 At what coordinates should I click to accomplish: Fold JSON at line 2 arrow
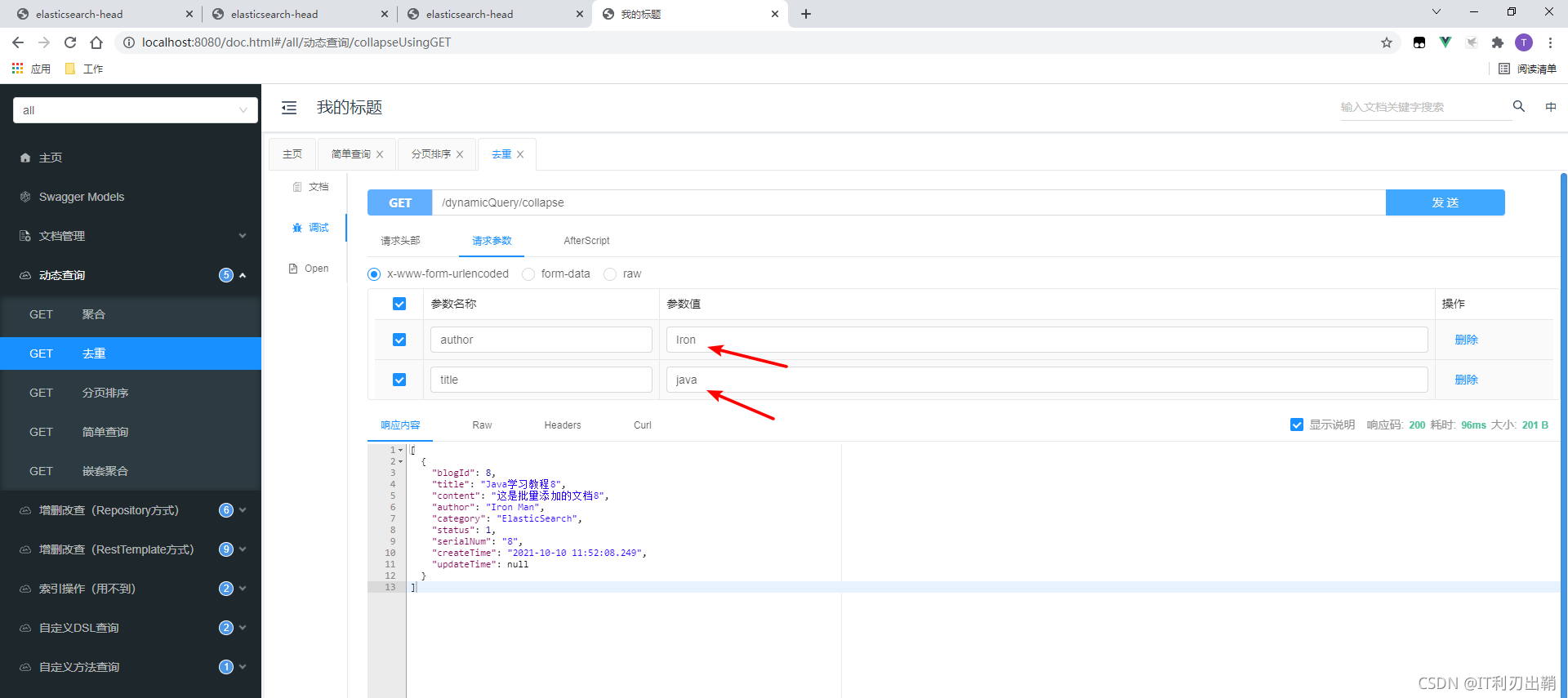pyautogui.click(x=401, y=462)
